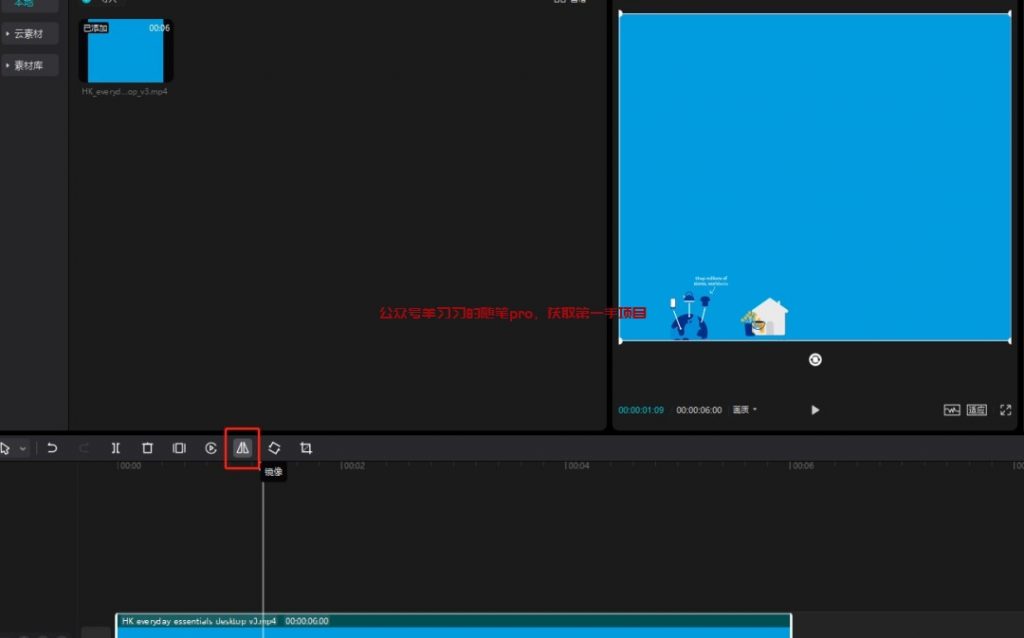The image size is (1024, 638).
Task: Click the fit-to-window (适应) preview button
Action: coord(977,410)
